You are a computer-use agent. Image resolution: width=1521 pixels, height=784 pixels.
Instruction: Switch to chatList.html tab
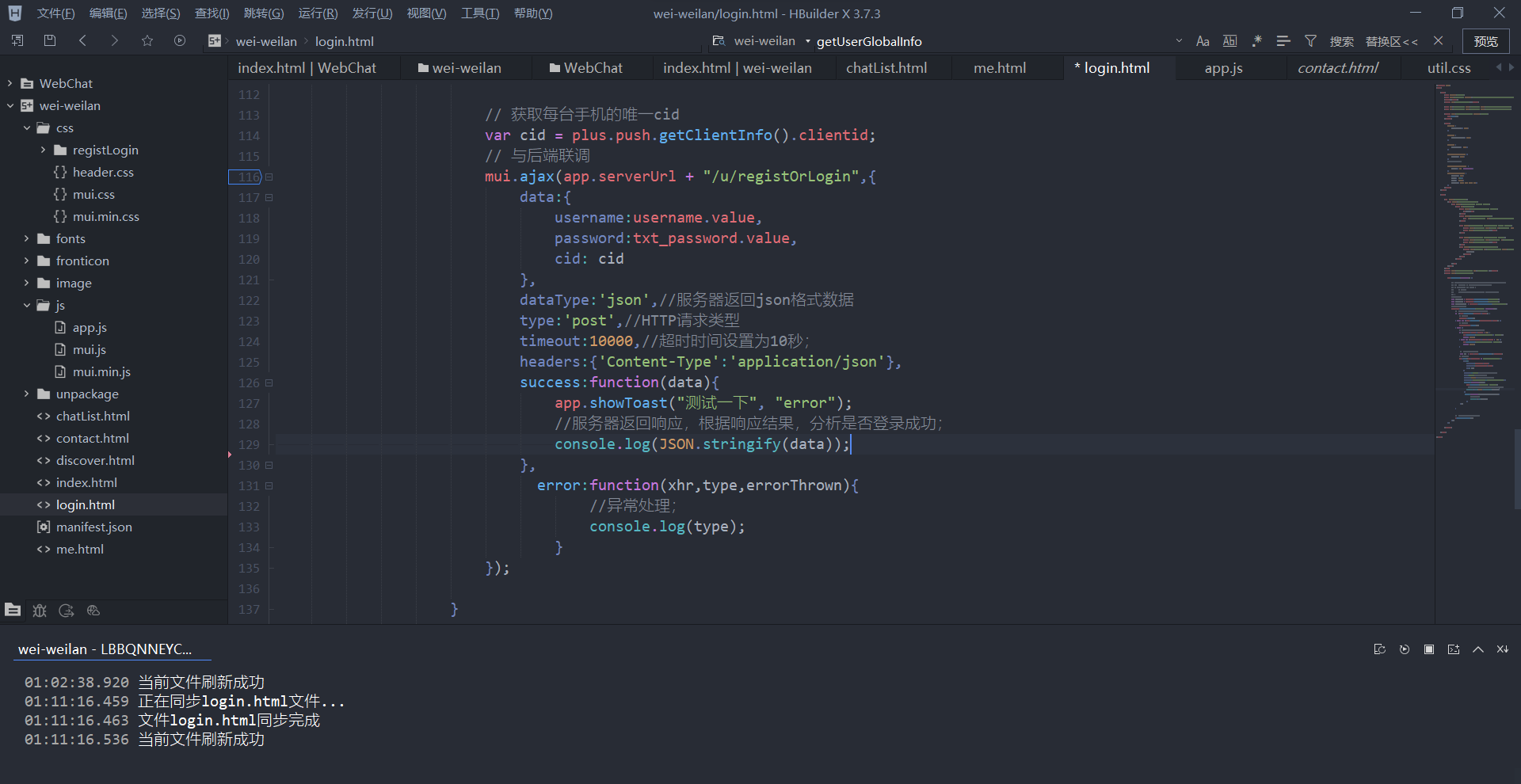pyautogui.click(x=886, y=68)
